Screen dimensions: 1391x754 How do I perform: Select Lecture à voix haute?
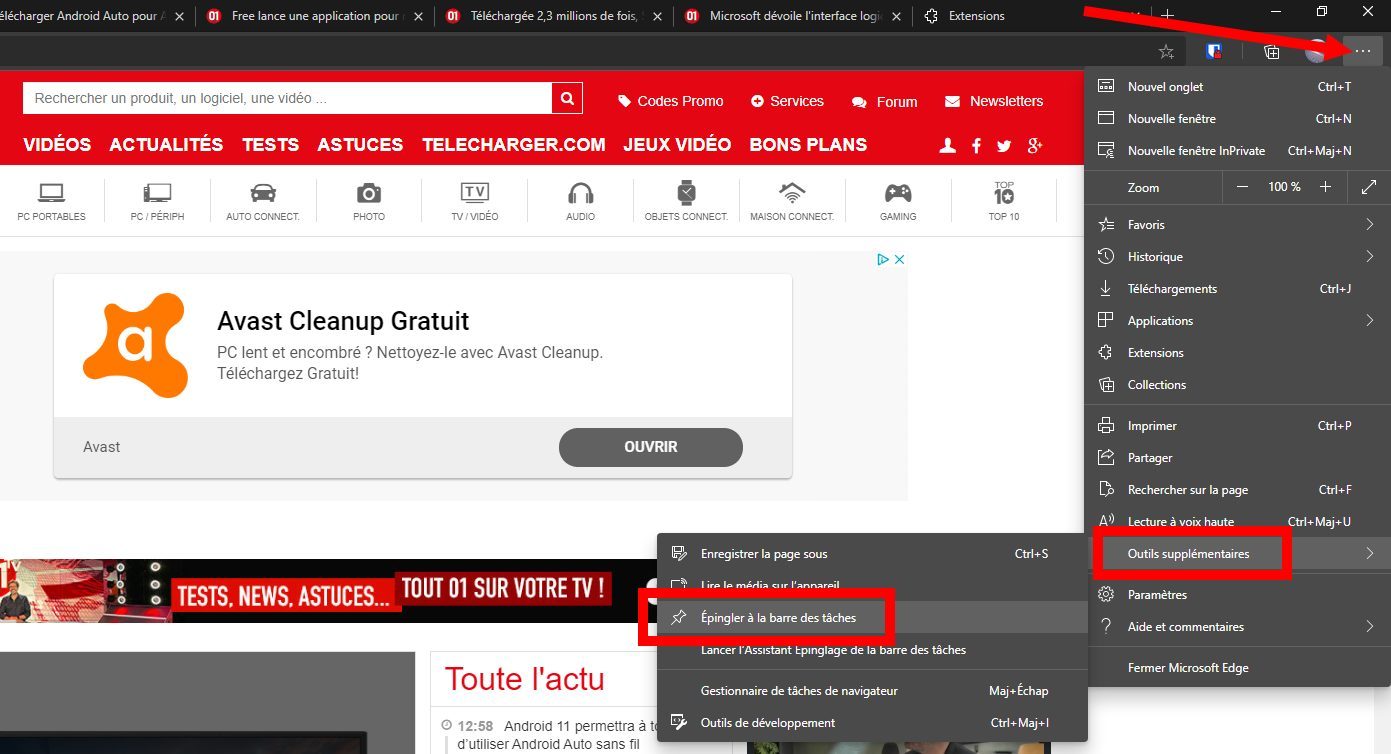point(1237,522)
